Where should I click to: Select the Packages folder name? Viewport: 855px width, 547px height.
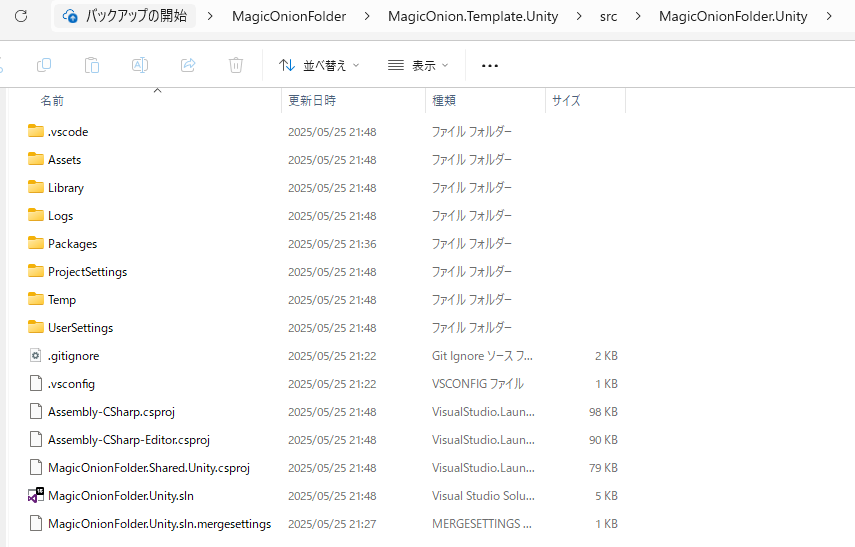pos(73,243)
